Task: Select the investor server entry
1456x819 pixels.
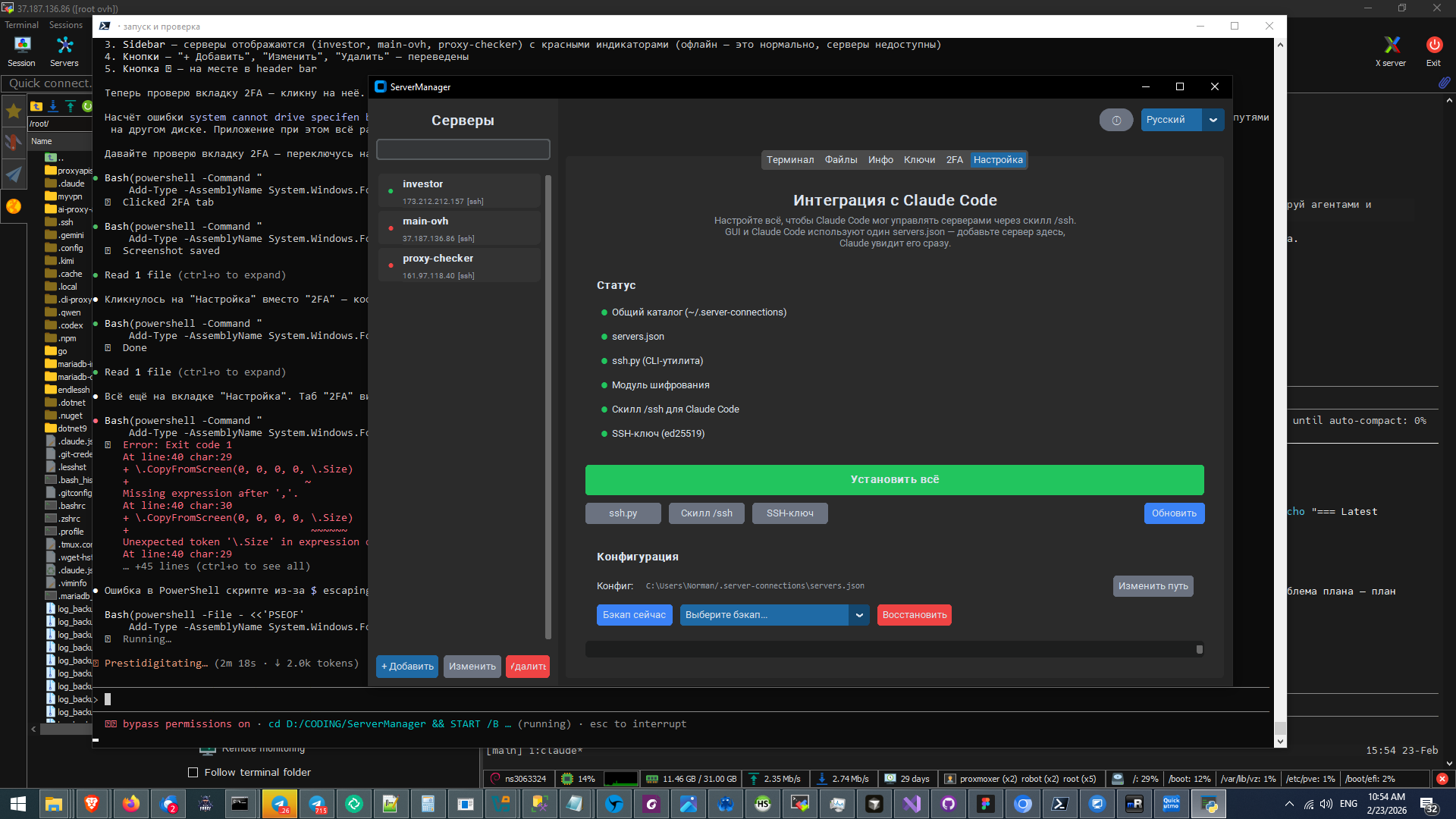Action: 460,191
